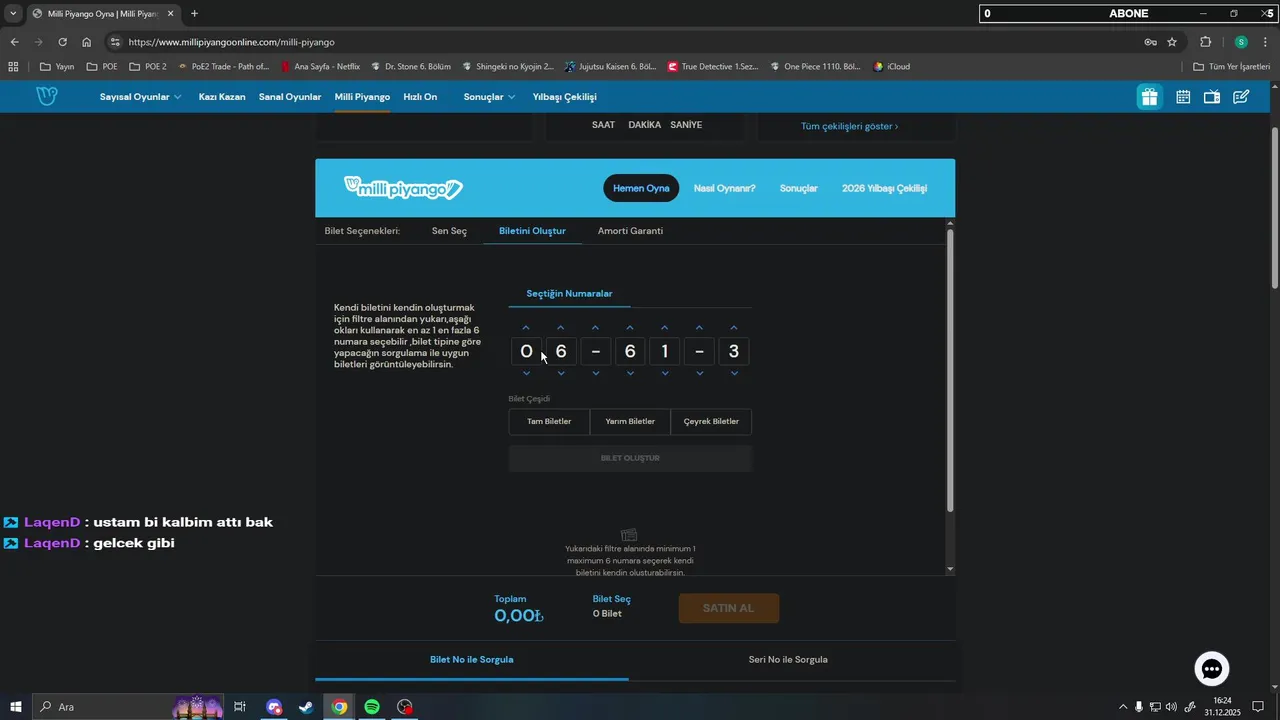The height and width of the screenshot is (720, 1280).
Task: View site information icon beside URL
Action: pyautogui.click(x=115, y=42)
